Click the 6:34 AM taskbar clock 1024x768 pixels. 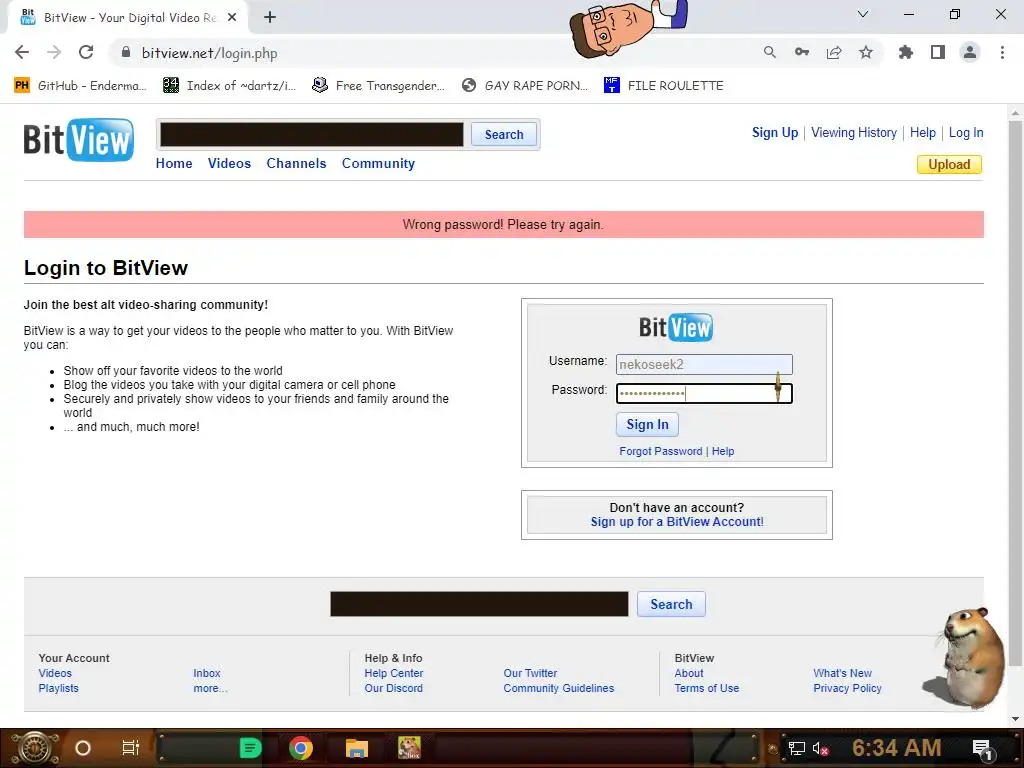coord(896,748)
